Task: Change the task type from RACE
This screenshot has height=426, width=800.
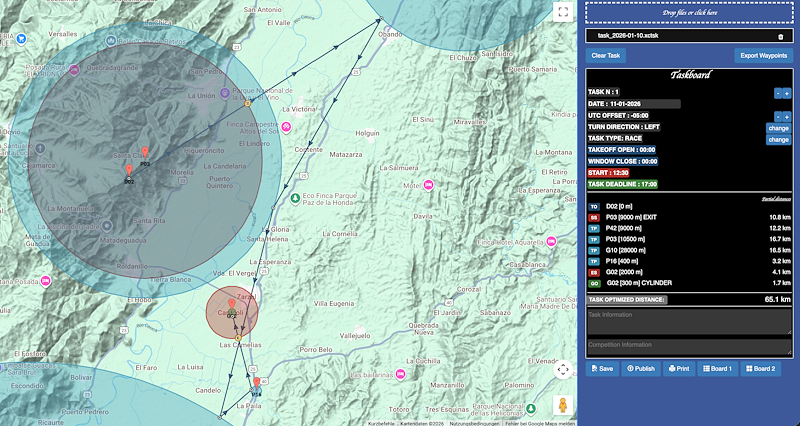Action: 777,140
